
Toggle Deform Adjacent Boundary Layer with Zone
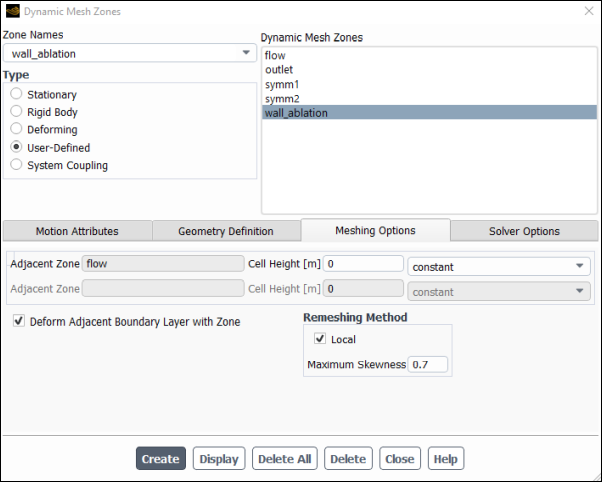point(19,321)
